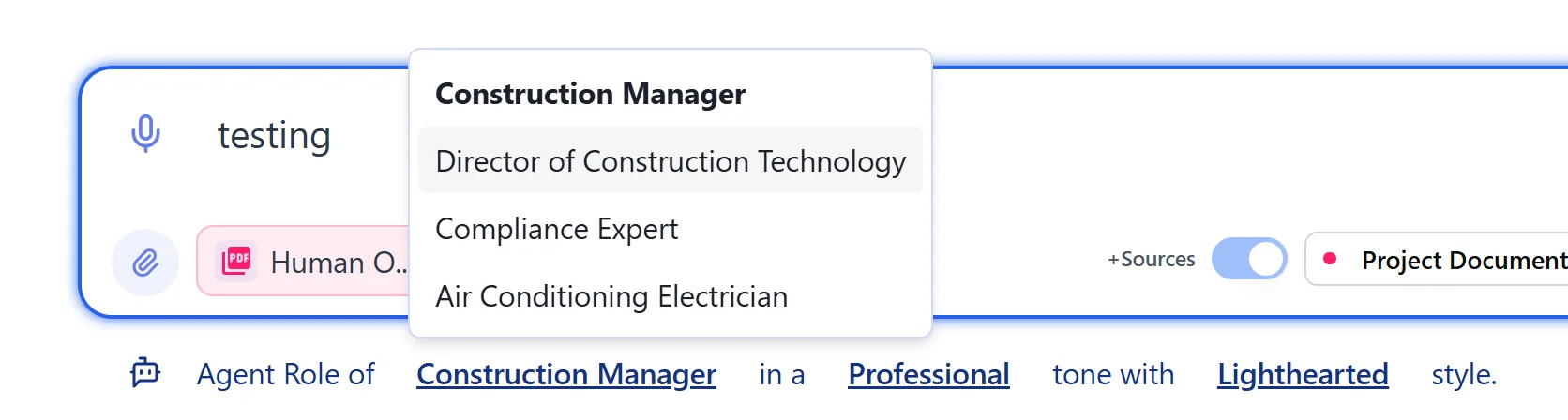Click the PDF icon on the Human O.. chip
This screenshot has width=1568, height=420.
pyautogui.click(x=236, y=261)
